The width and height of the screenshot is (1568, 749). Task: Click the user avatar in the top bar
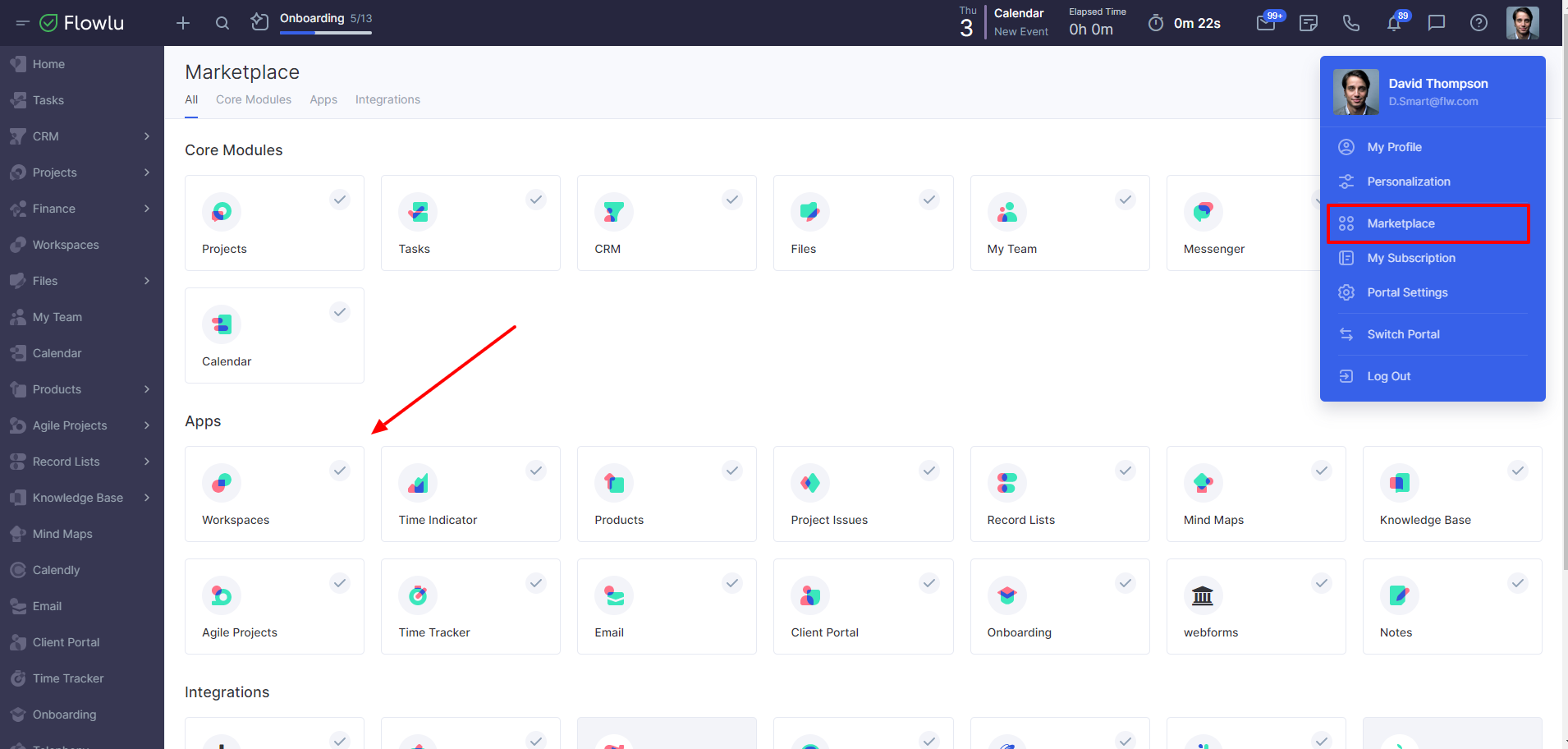1523,23
